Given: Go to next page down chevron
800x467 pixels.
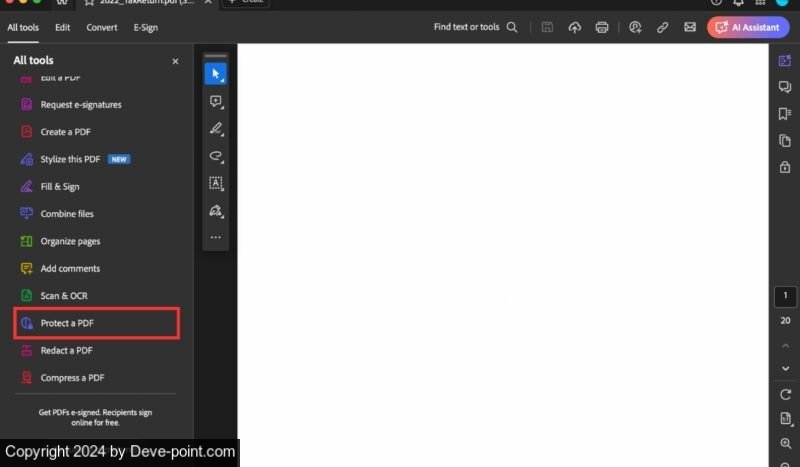Looking at the screenshot, I should click(x=785, y=369).
